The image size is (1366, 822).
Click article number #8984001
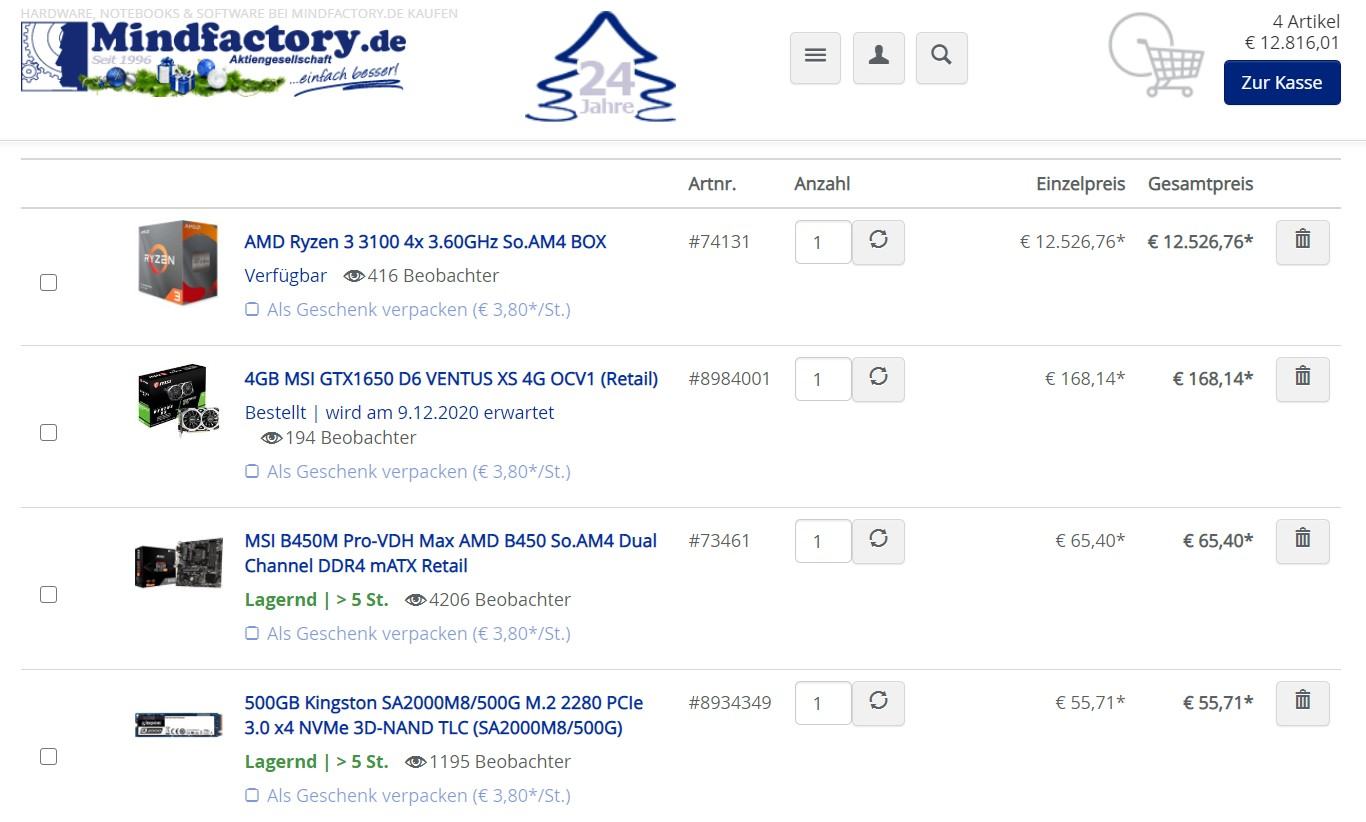click(729, 379)
